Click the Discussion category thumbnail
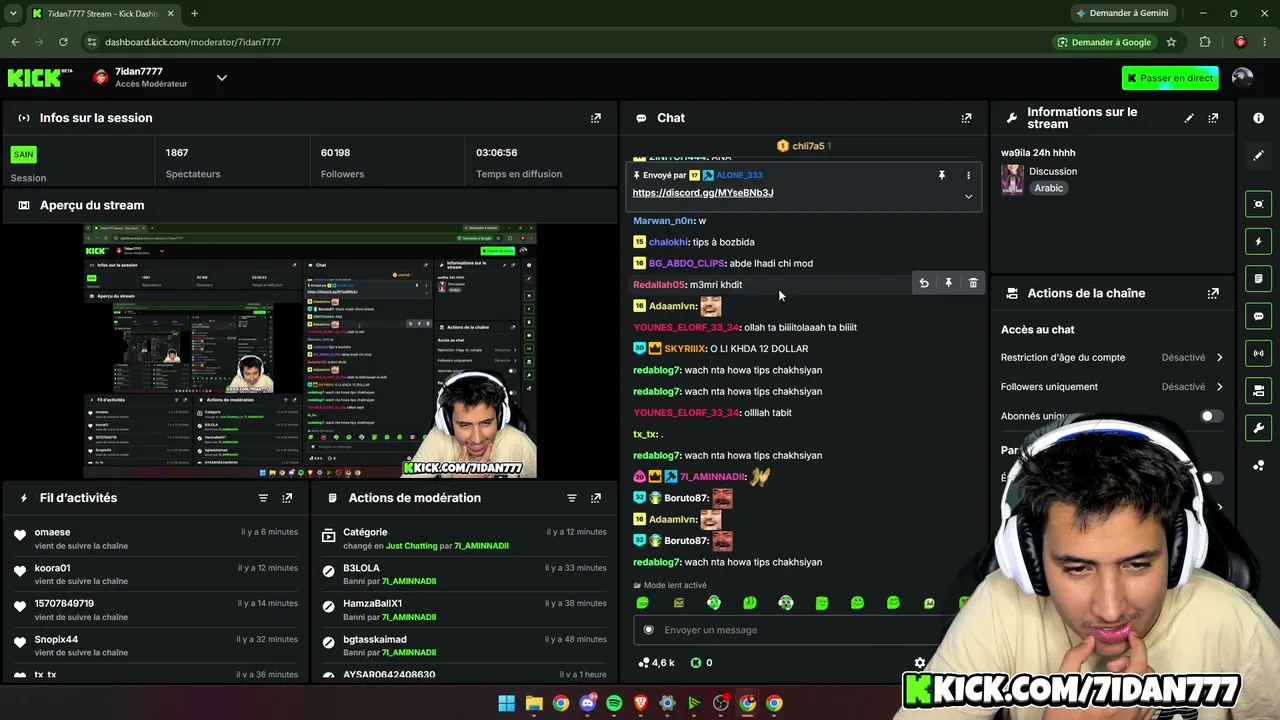 click(x=1012, y=179)
